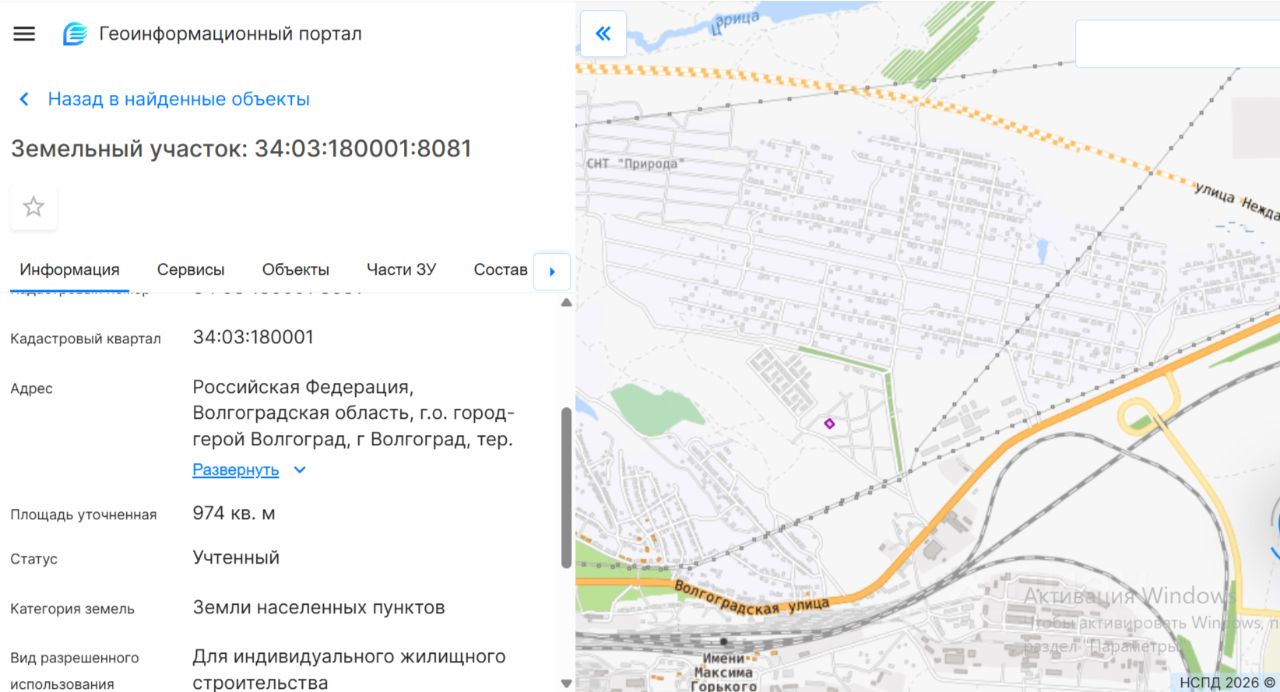Image resolution: width=1280 pixels, height=692 pixels.
Task: Click the Вид разрешенного использования label
Action: (x=75, y=671)
